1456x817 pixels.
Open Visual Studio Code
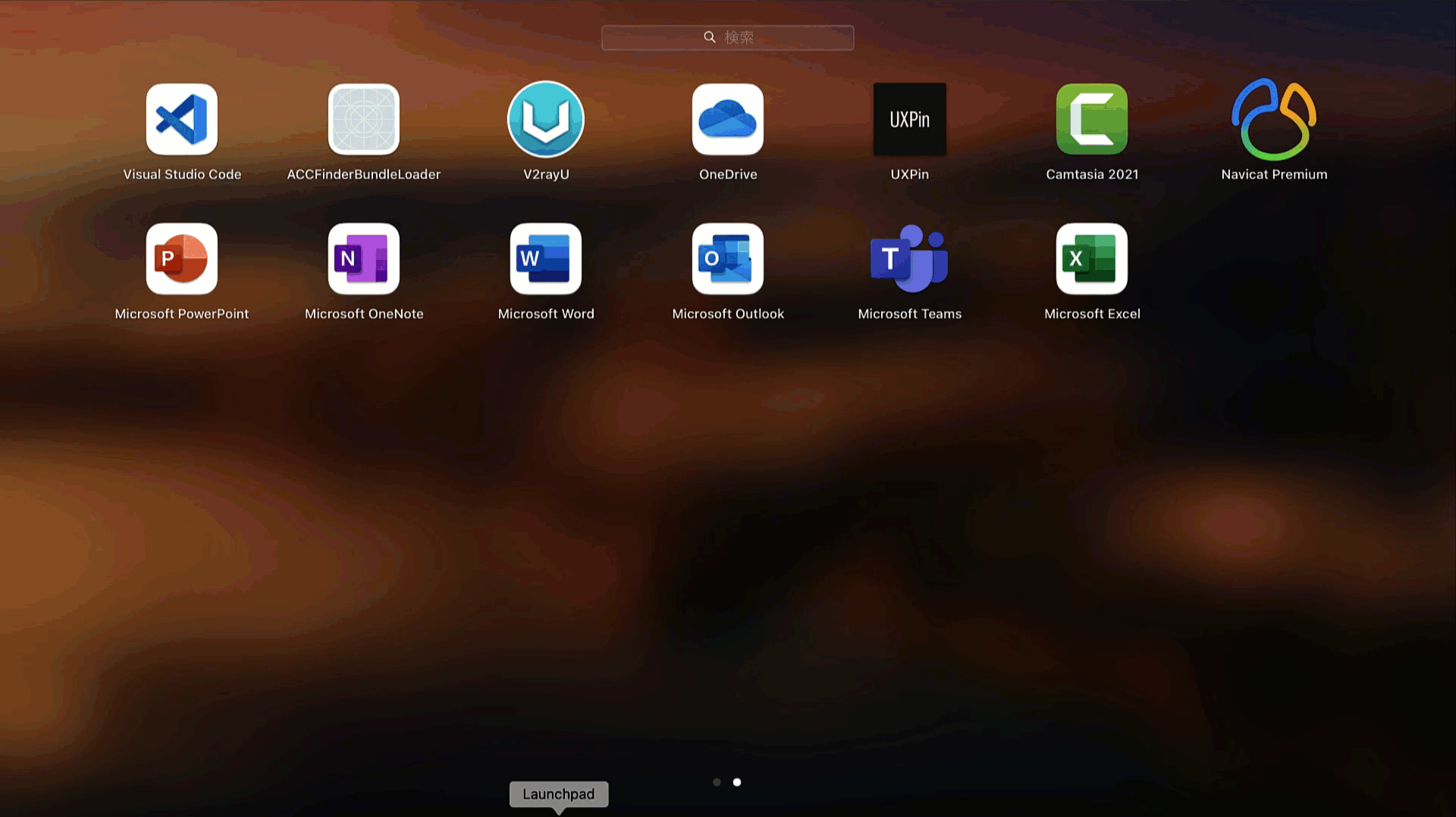pos(182,119)
